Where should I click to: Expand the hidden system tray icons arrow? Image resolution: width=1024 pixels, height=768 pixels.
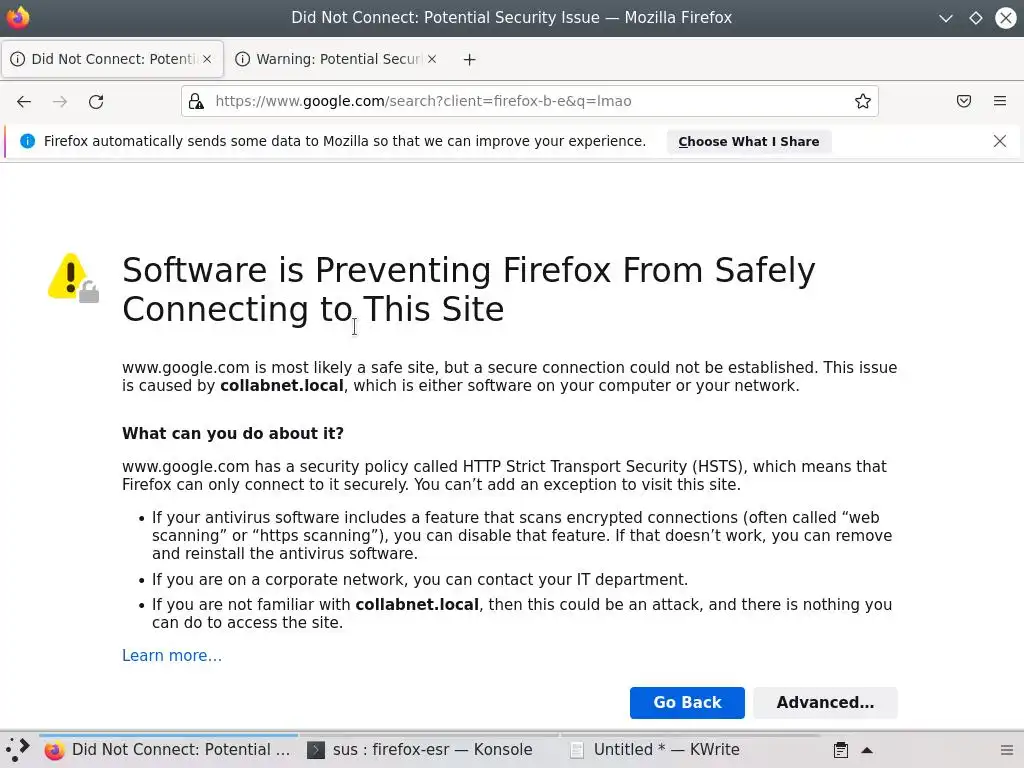point(867,750)
